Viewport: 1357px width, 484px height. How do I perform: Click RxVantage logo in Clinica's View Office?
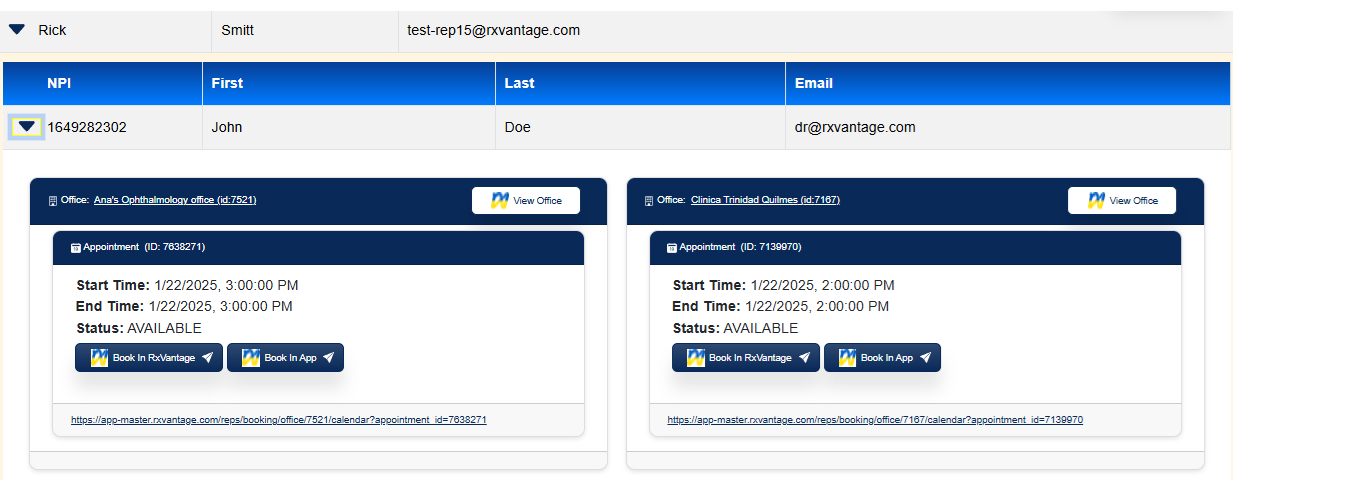1097,200
